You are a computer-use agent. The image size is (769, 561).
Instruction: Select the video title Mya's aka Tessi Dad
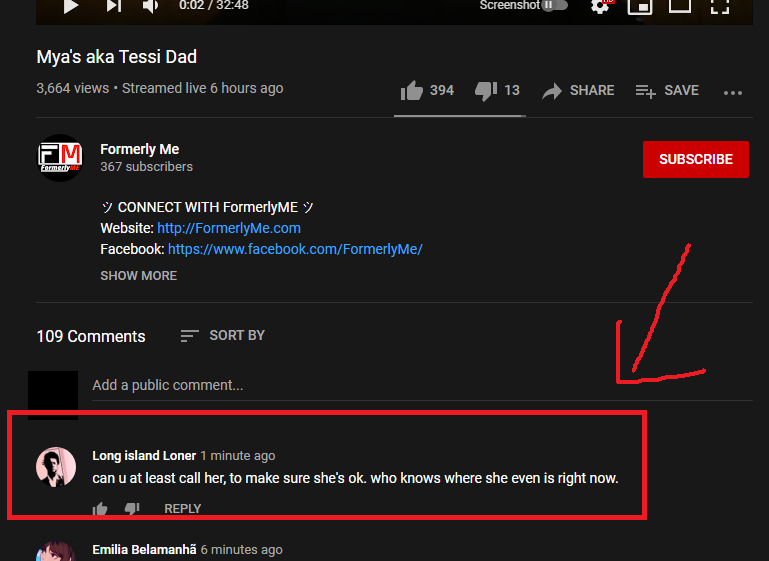point(117,57)
